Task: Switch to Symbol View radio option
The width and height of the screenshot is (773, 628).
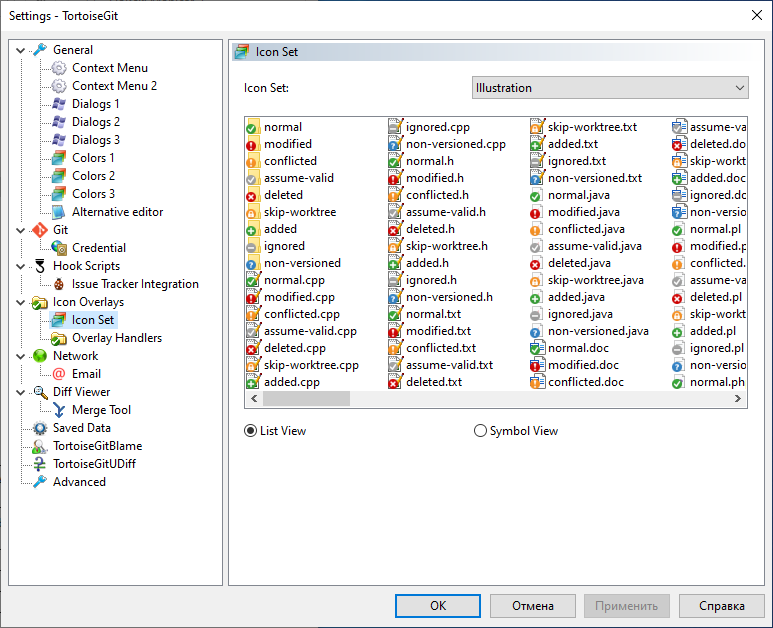Action: pyautogui.click(x=480, y=431)
